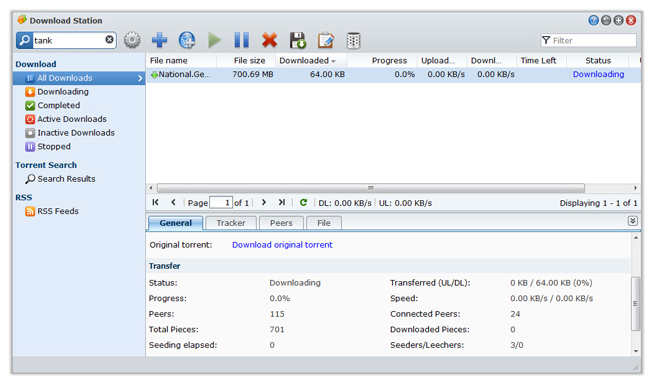The image size is (656, 388).
Task: Switch to the Tracker tab
Action: point(231,223)
